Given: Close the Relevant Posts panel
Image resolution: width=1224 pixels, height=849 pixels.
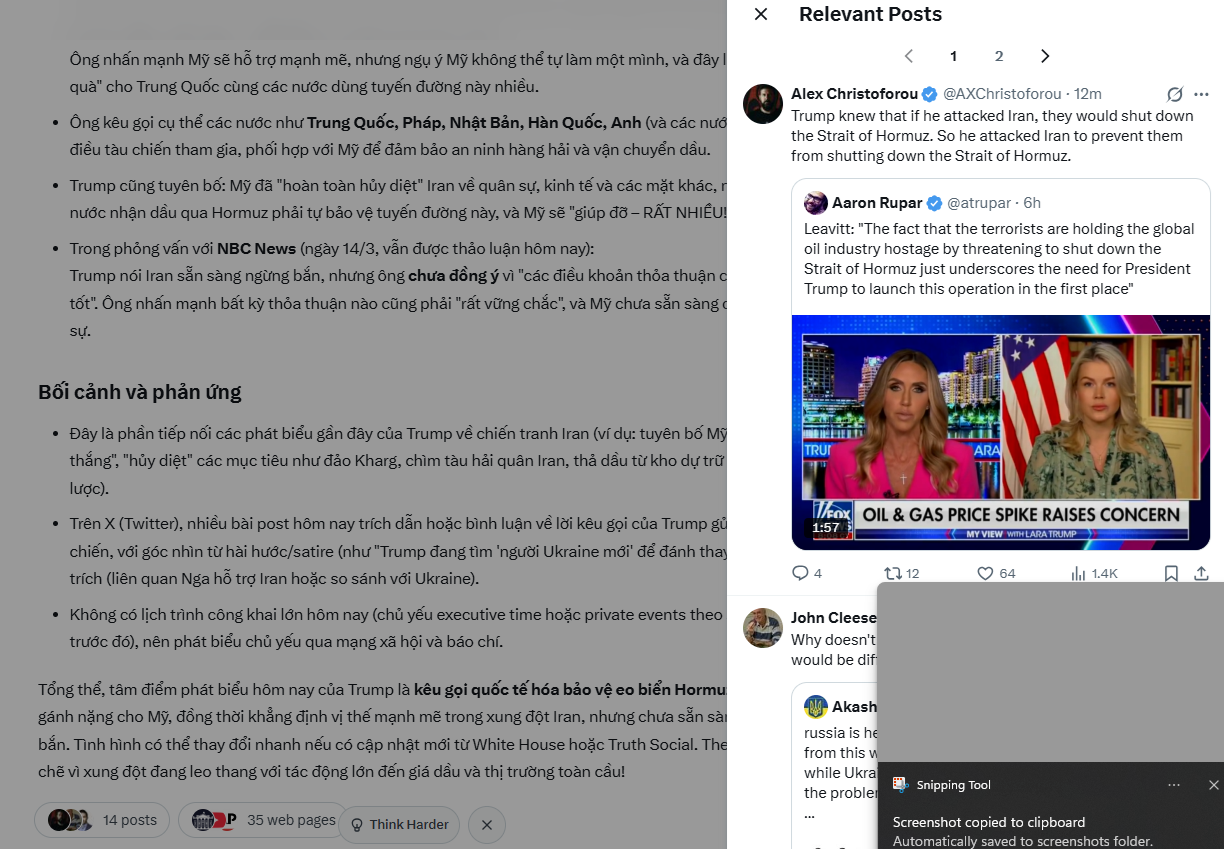Looking at the screenshot, I should (761, 14).
